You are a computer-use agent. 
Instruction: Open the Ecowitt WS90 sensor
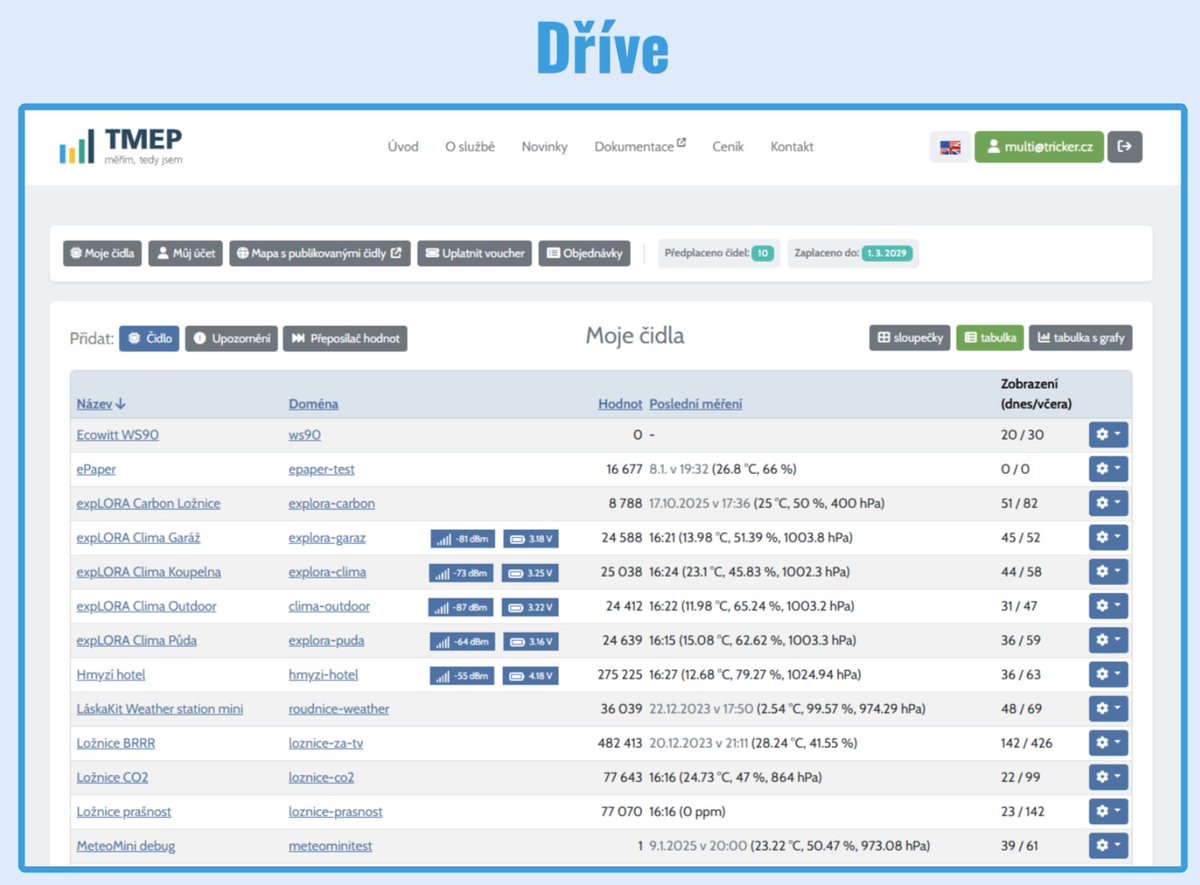click(x=118, y=435)
